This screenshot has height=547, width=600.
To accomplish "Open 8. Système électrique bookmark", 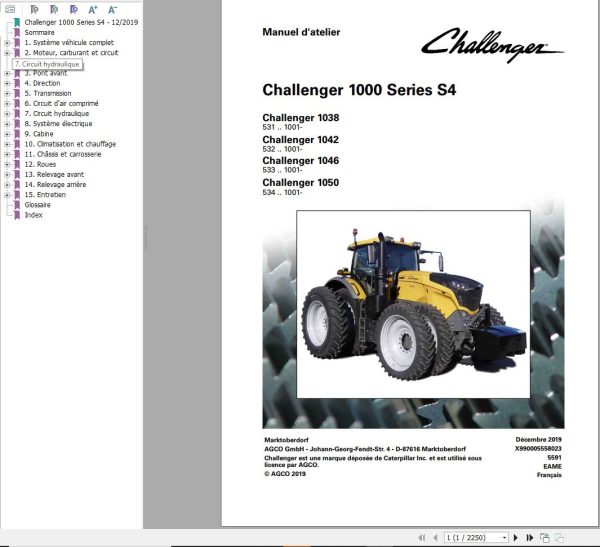I will click(58, 124).
